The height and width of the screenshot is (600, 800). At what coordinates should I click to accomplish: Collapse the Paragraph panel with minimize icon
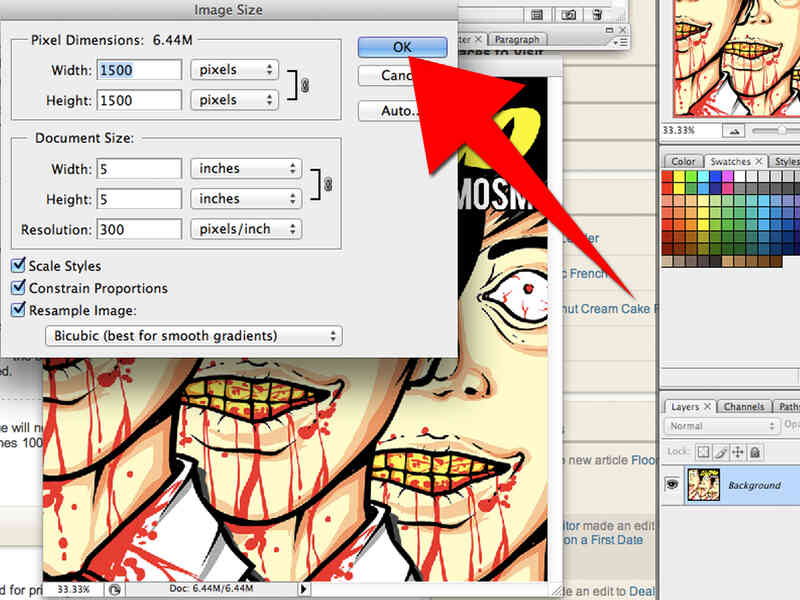click(x=609, y=30)
